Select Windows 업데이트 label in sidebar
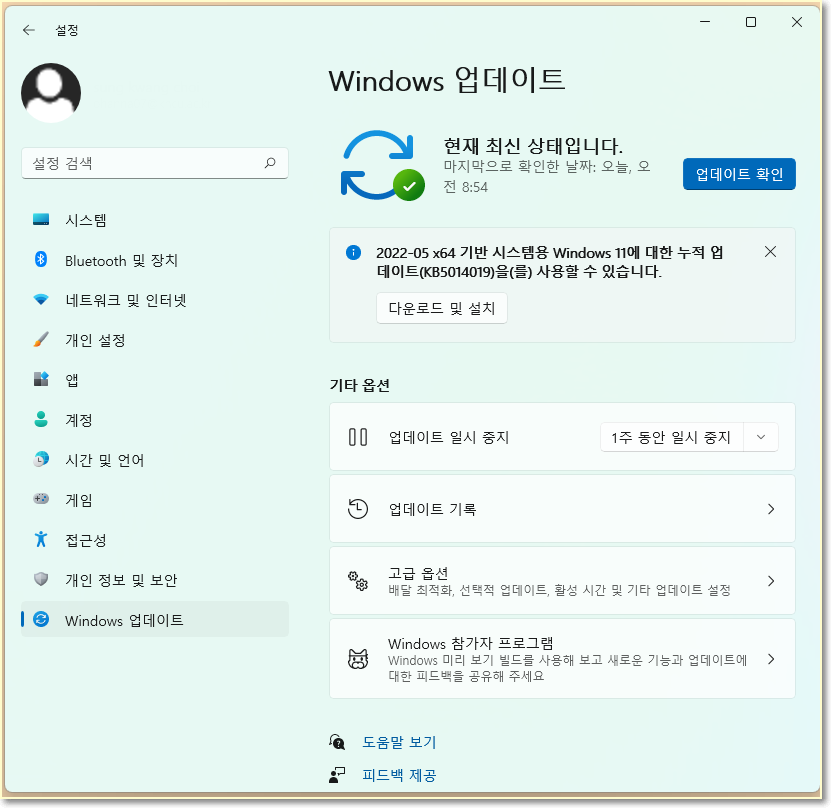 tap(124, 620)
